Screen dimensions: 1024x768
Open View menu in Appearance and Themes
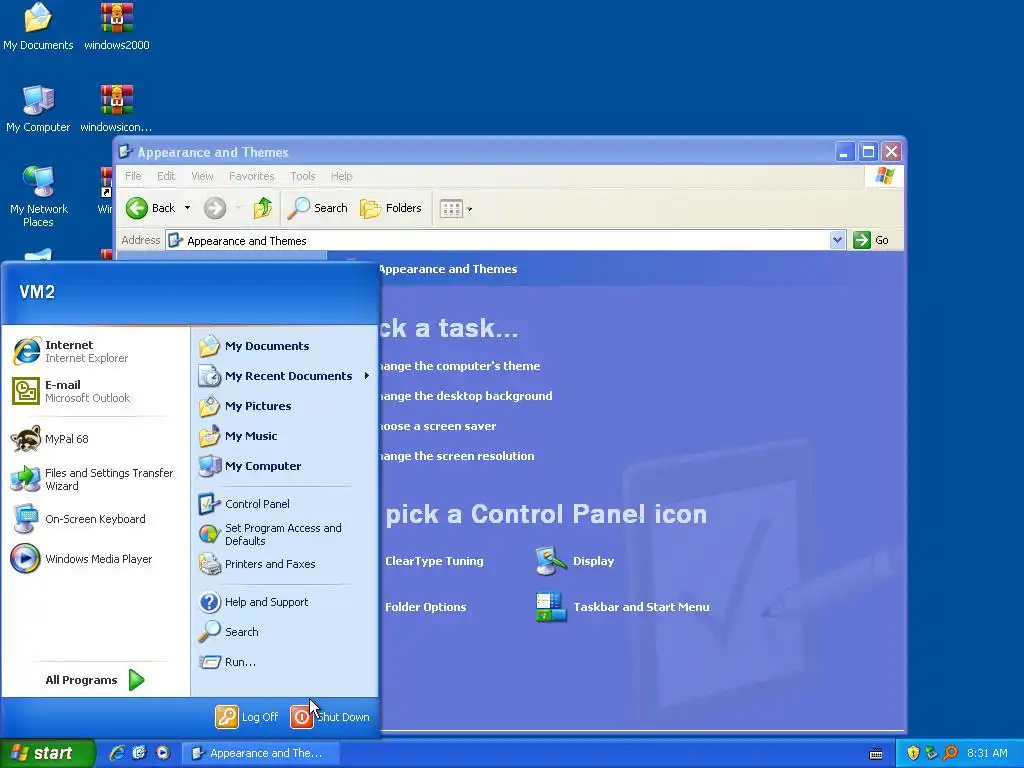[x=202, y=176]
